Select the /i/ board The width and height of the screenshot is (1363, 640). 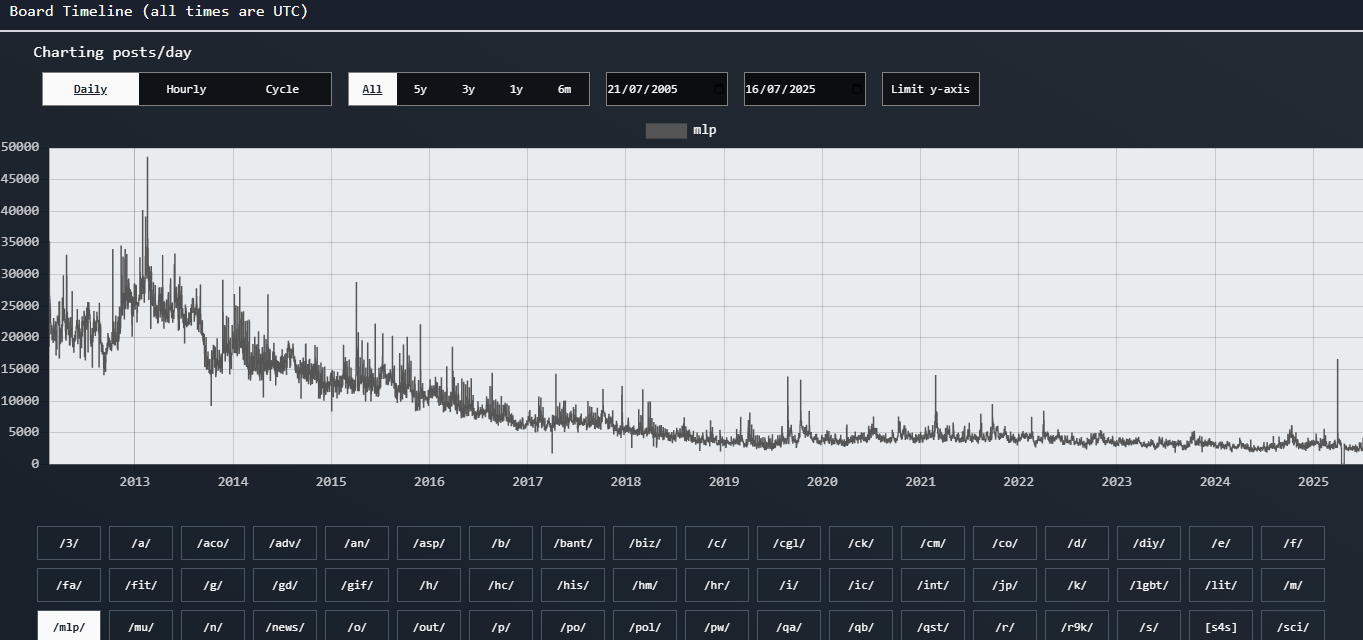tap(789, 585)
